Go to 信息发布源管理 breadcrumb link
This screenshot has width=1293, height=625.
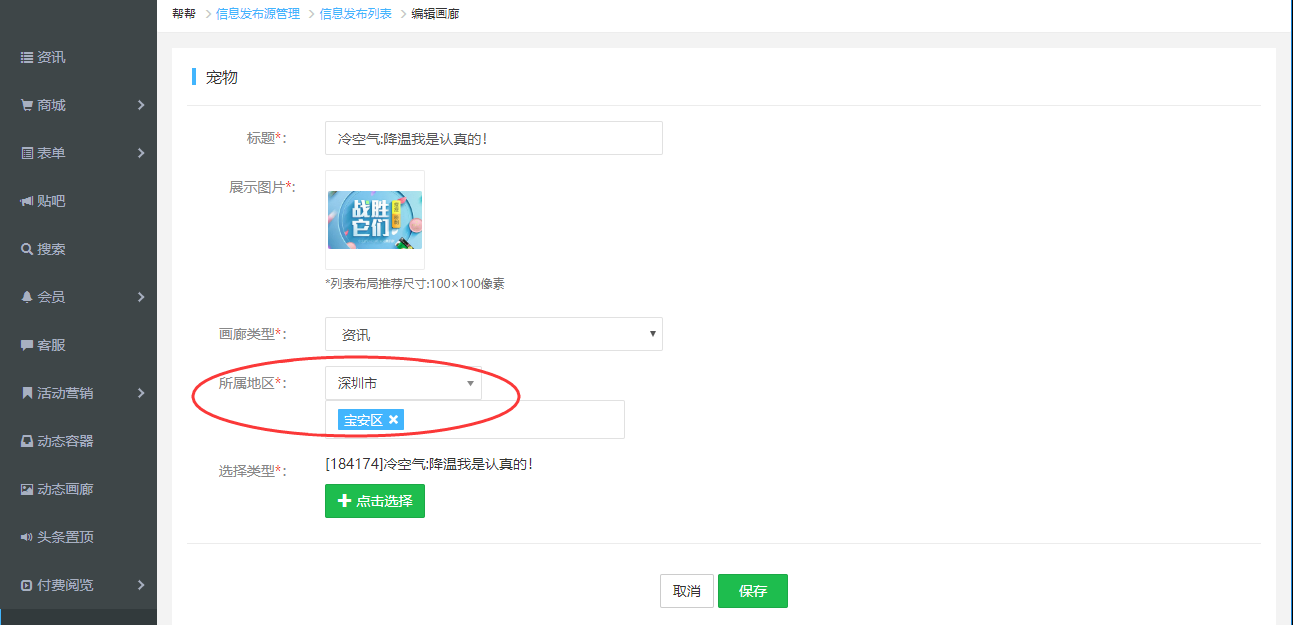point(258,14)
